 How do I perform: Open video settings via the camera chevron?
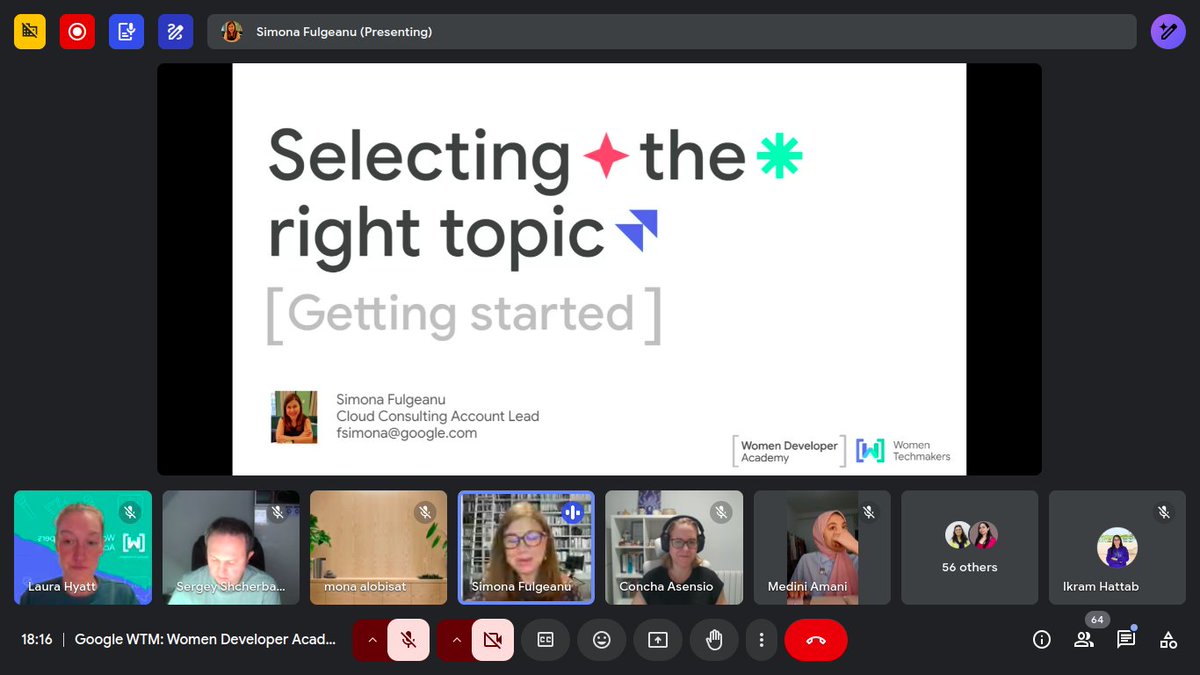[456, 639]
